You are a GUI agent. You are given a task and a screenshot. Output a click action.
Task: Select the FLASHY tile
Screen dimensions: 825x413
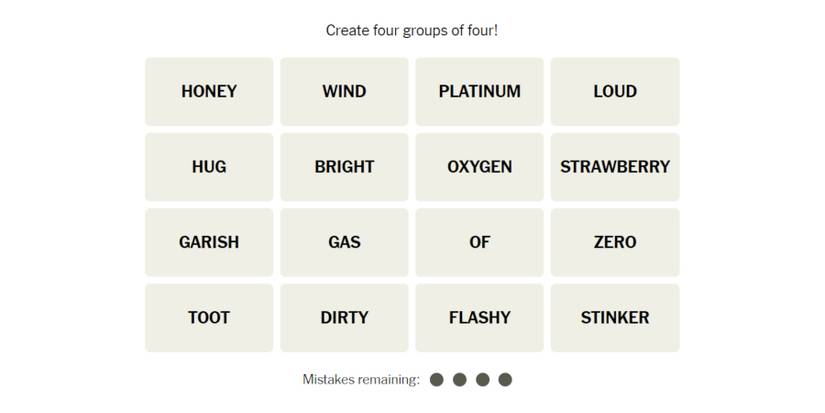tap(479, 318)
